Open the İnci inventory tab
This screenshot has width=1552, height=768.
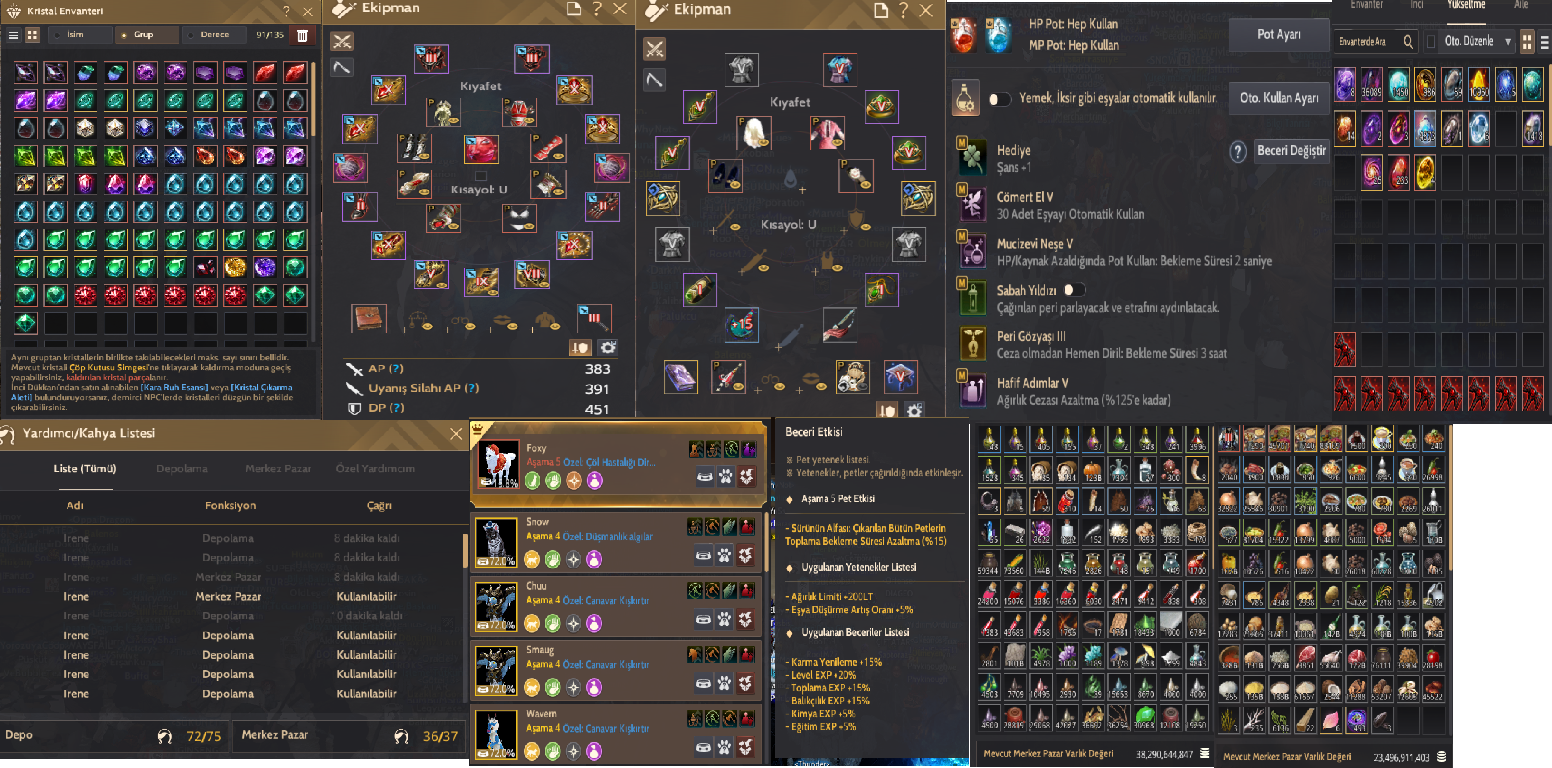(1419, 5)
